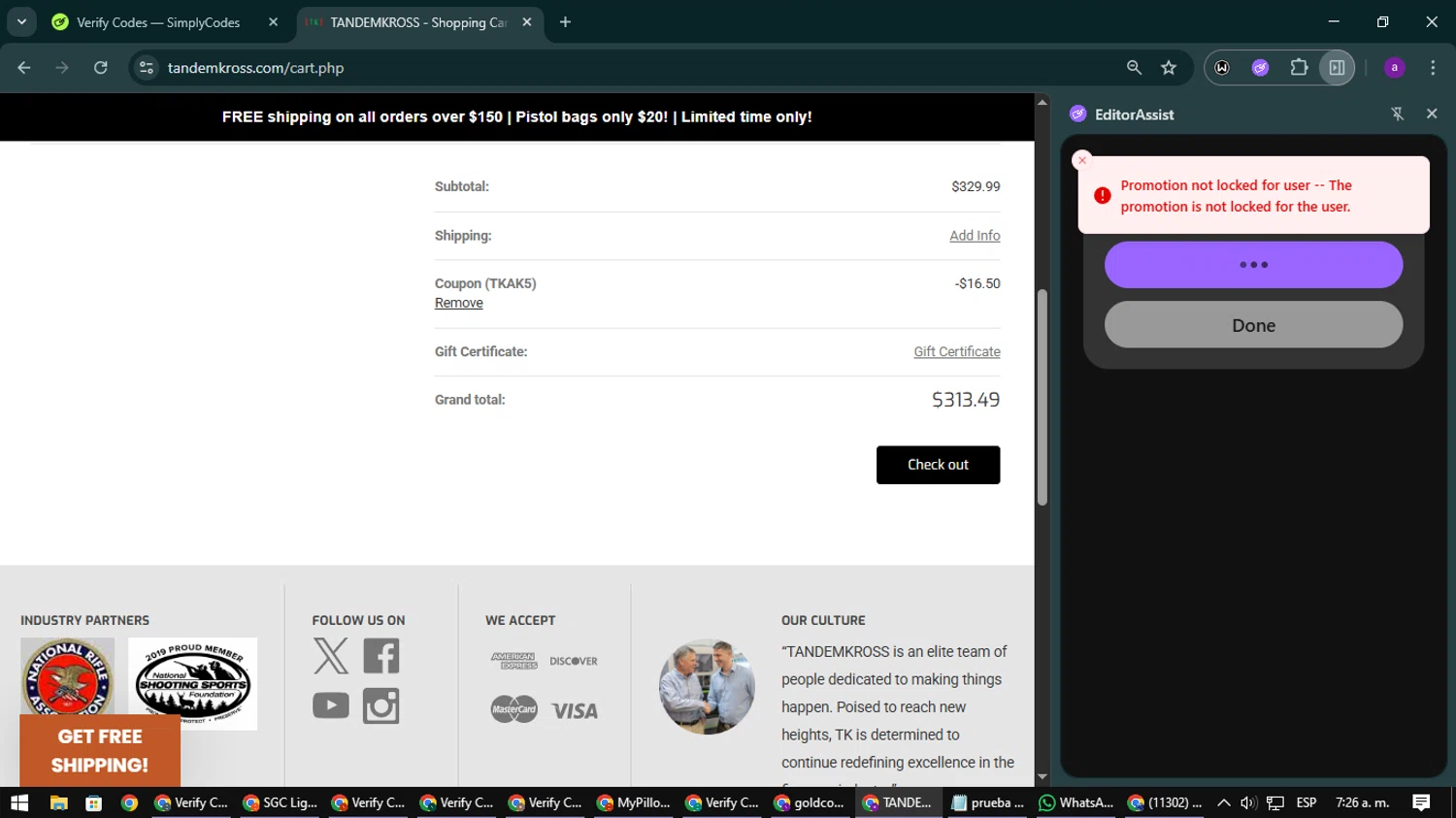The height and width of the screenshot is (818, 1456).
Task: Dismiss the promotion error notification
Action: [1082, 160]
